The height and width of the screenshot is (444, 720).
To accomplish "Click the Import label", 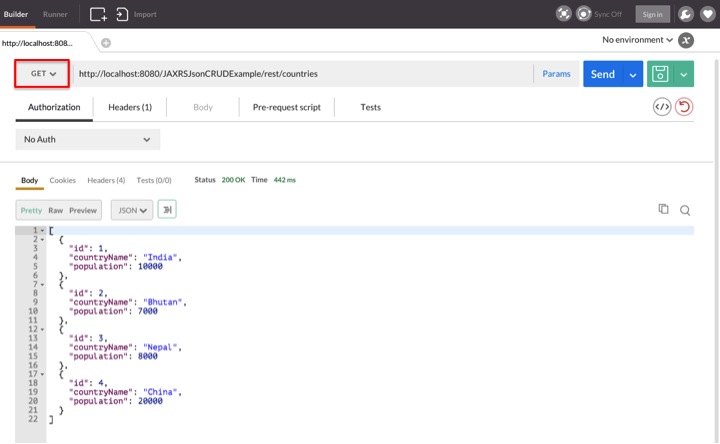I will 145,14.
